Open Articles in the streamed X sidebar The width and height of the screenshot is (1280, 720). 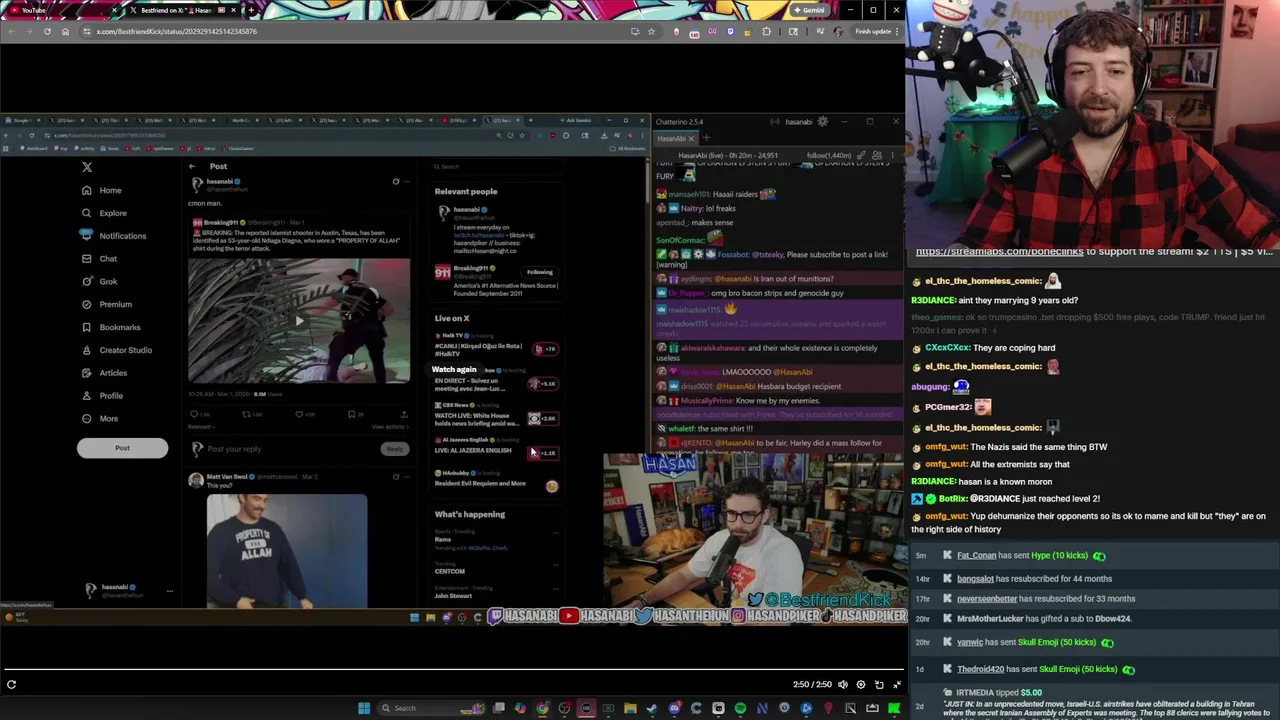pyautogui.click(x=104, y=373)
